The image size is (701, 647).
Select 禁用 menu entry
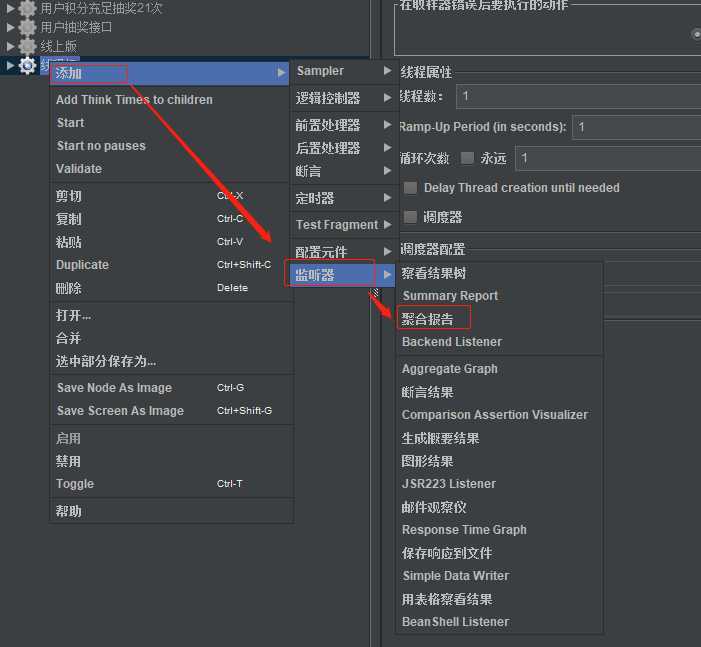point(170,461)
